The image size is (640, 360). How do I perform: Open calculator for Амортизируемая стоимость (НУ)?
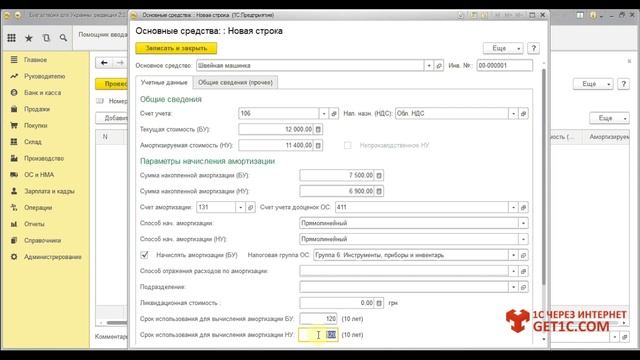pos(318,145)
